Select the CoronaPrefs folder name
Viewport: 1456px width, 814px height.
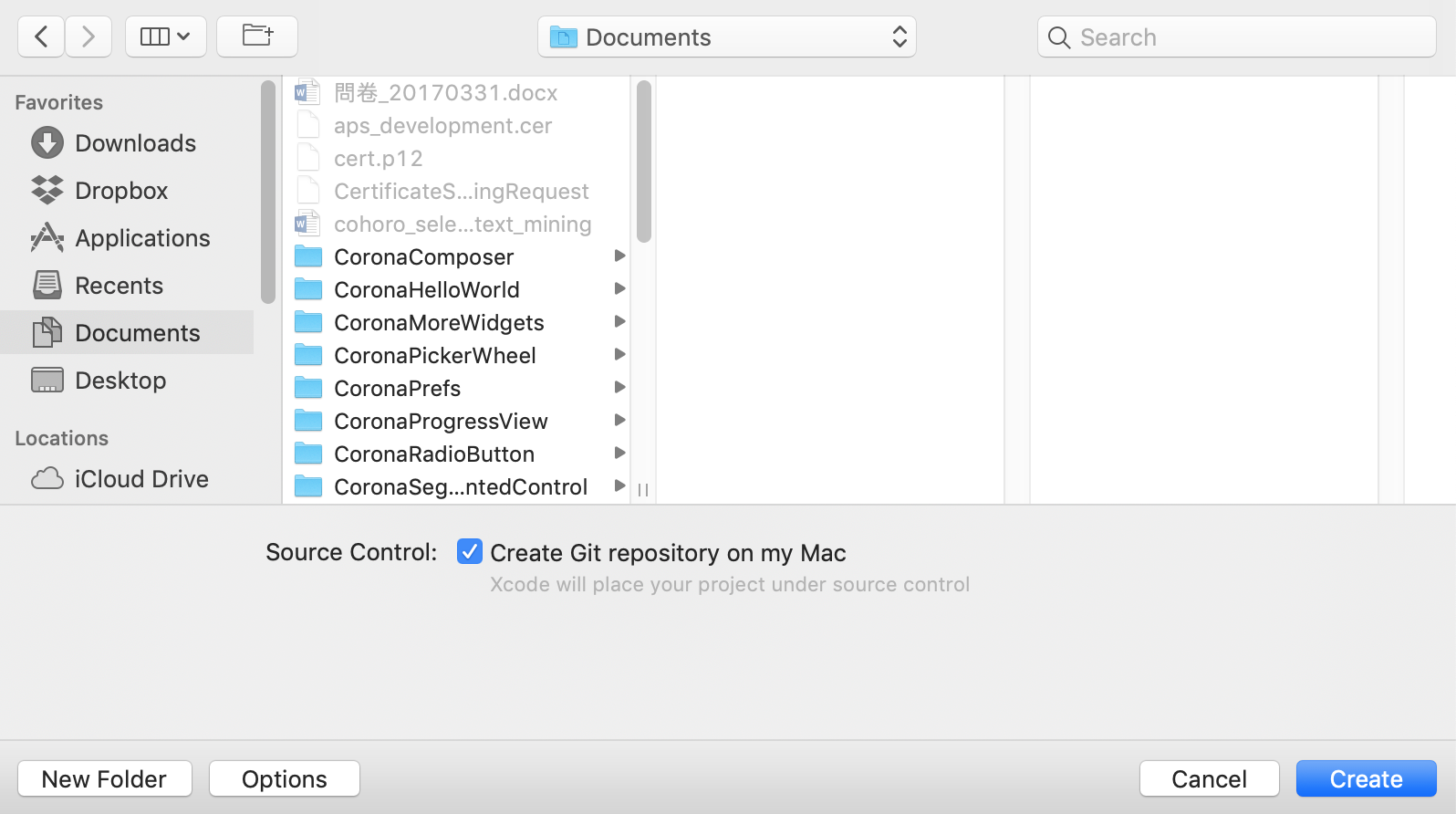pos(397,389)
